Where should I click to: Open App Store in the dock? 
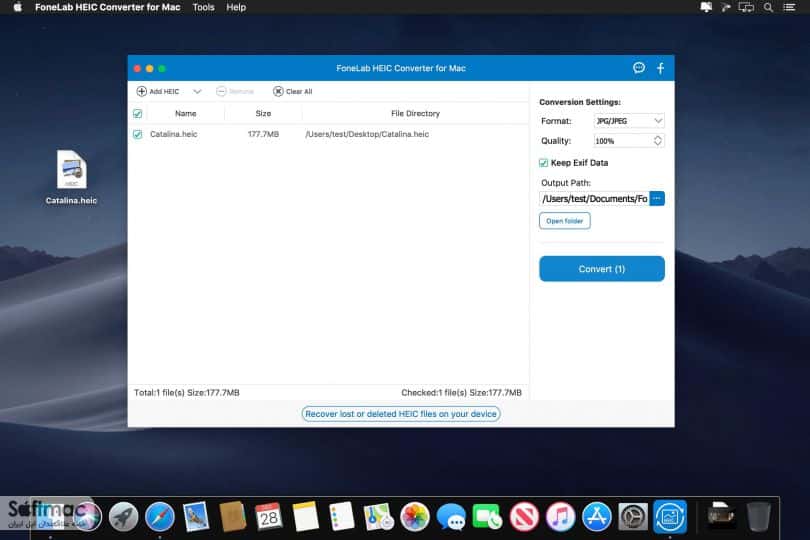click(x=597, y=517)
